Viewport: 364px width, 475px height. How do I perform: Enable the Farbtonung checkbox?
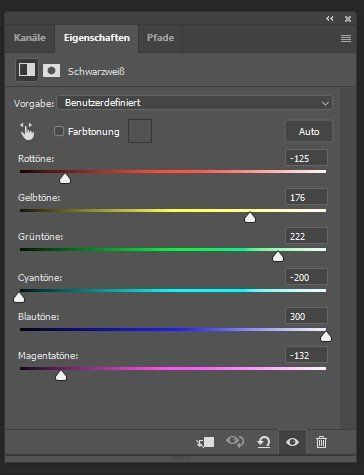tap(59, 131)
